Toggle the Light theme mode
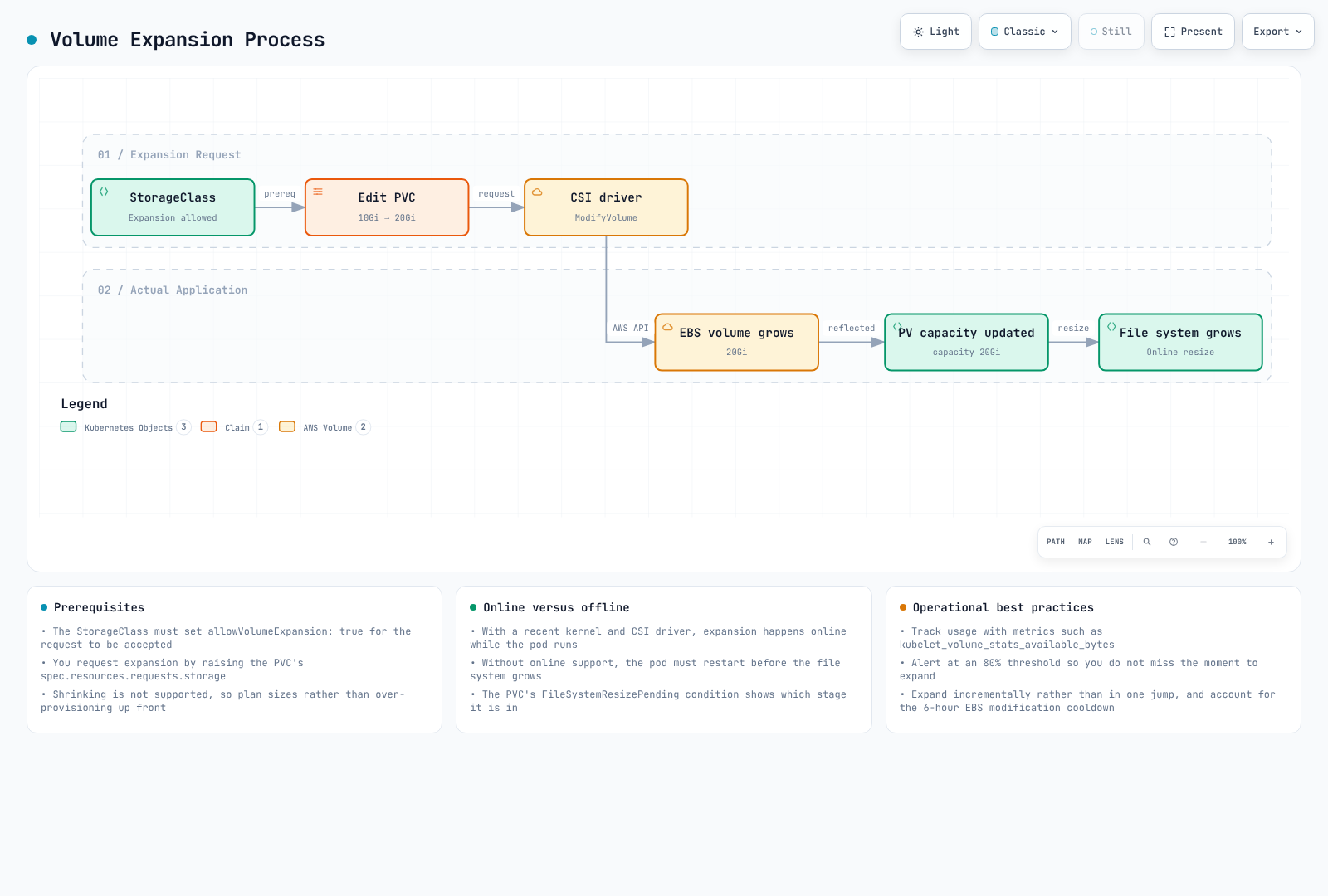The image size is (1328, 896). [x=935, y=32]
